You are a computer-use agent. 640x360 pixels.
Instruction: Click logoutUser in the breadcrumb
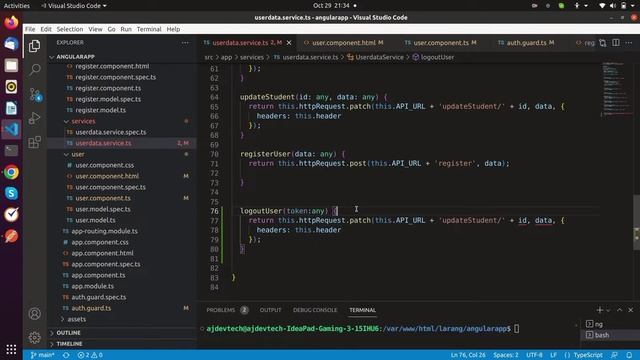coord(437,57)
